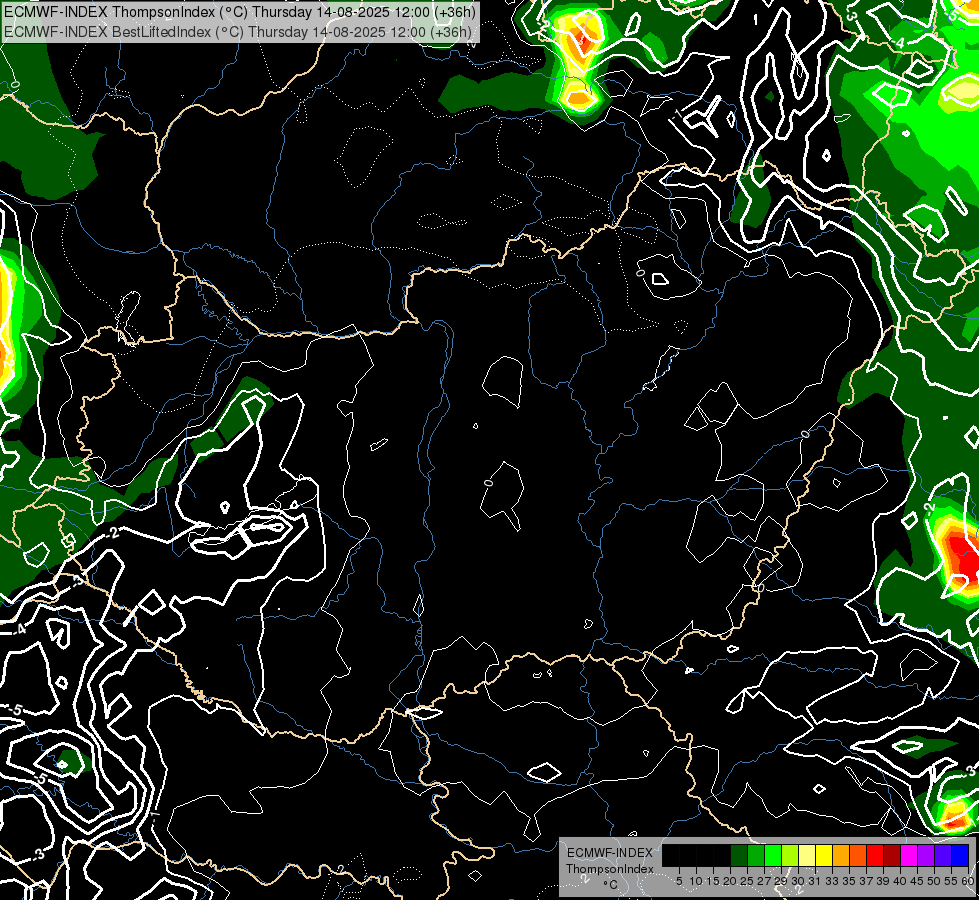Click the purple 45-50 legend swatch
979x900 pixels.
[926, 855]
